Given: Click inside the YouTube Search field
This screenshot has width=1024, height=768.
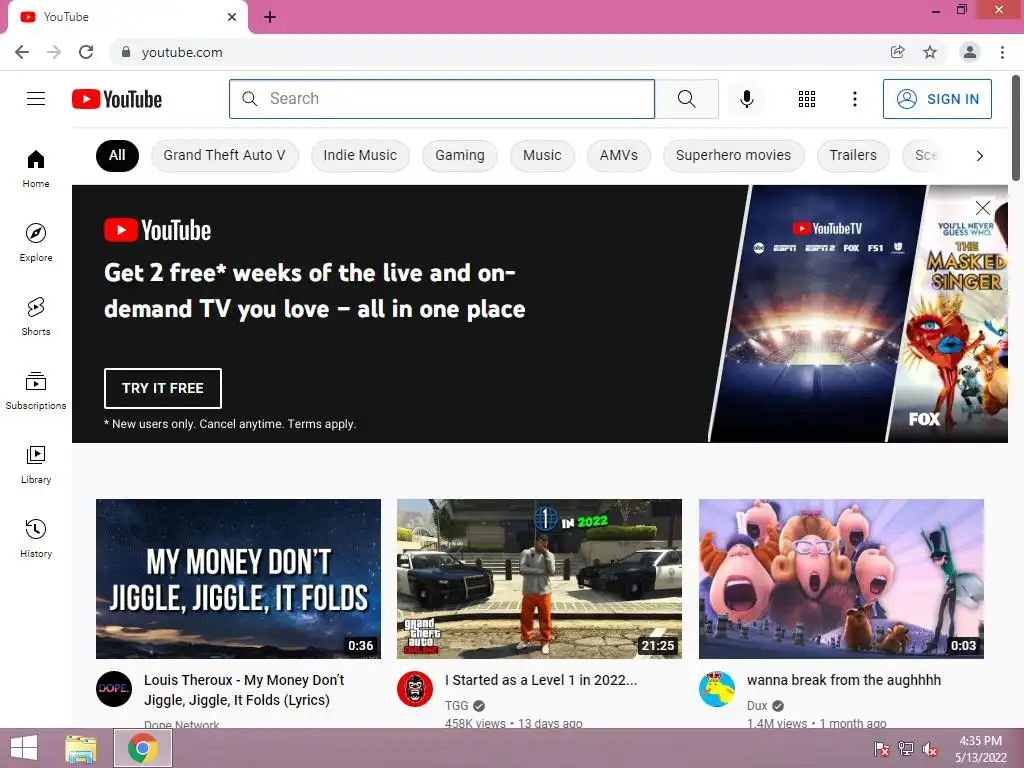Looking at the screenshot, I should [442, 99].
